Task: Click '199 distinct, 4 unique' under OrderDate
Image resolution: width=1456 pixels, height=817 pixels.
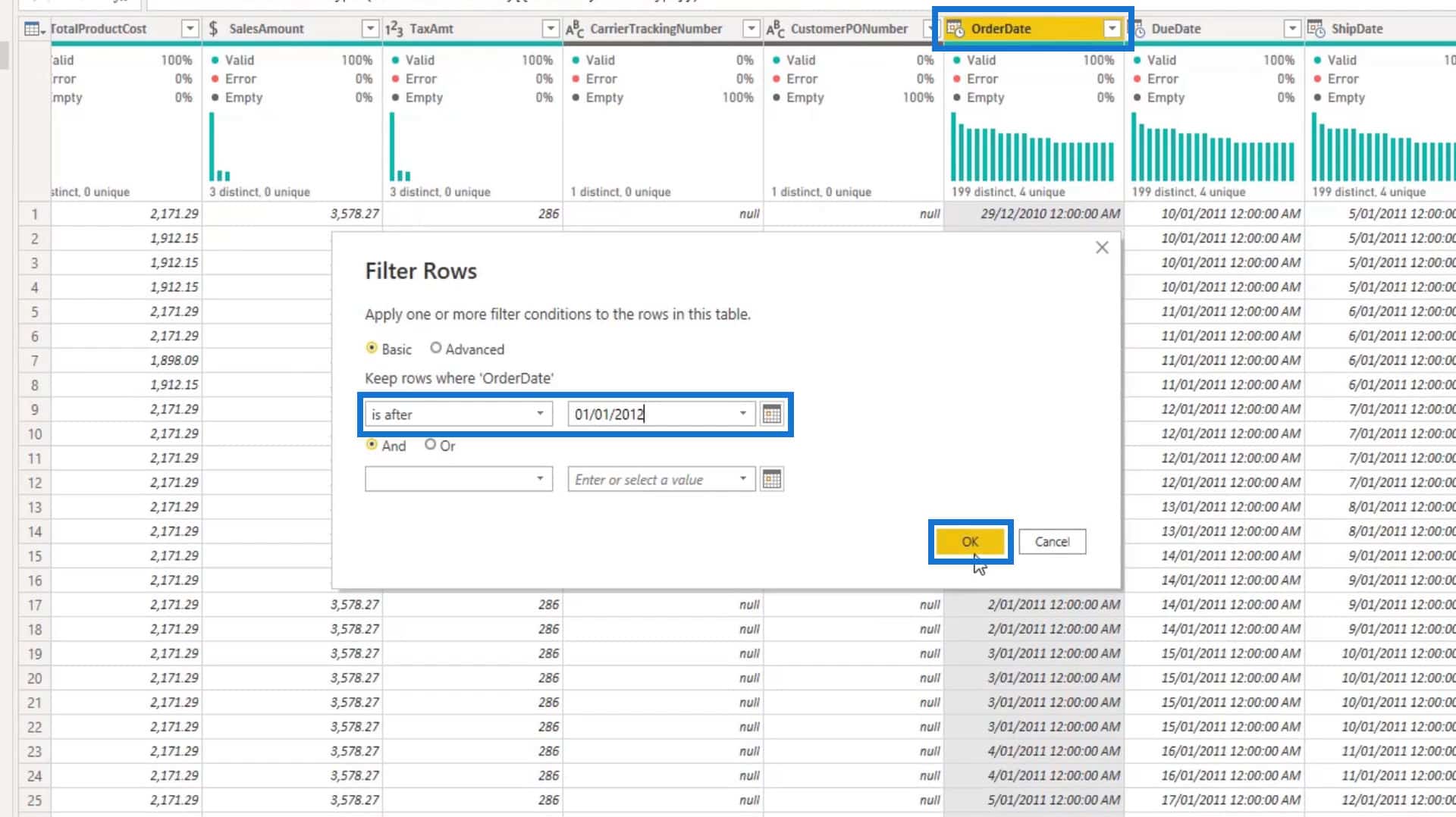Action: pyautogui.click(x=1008, y=192)
